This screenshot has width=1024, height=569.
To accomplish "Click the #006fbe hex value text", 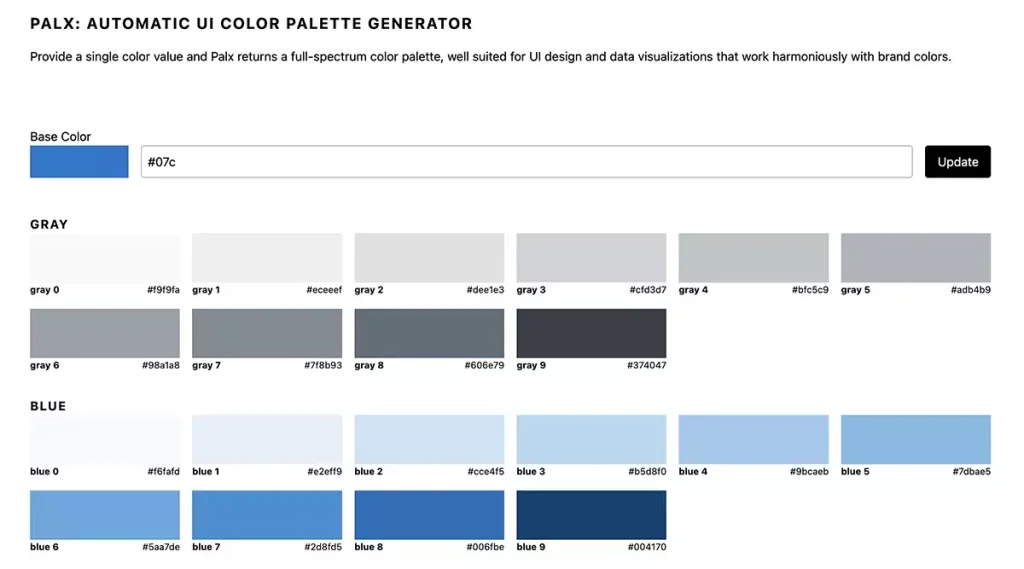I will [x=485, y=547].
